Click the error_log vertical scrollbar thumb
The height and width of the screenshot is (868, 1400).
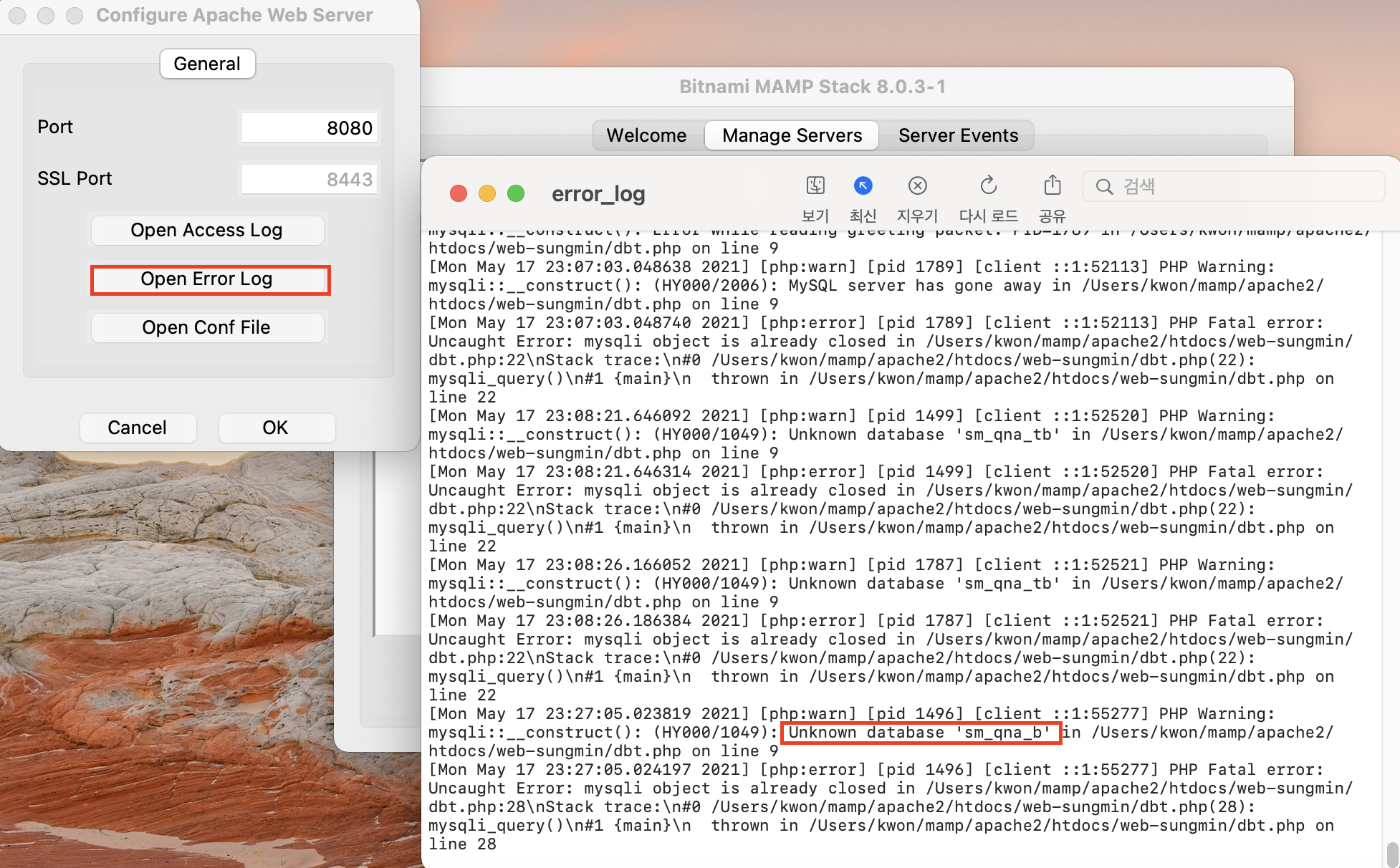[1392, 854]
